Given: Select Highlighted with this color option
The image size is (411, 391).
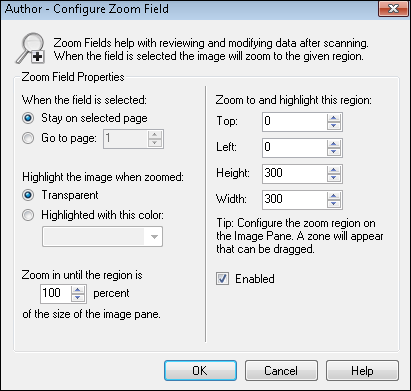Looking at the screenshot, I should click(28, 215).
